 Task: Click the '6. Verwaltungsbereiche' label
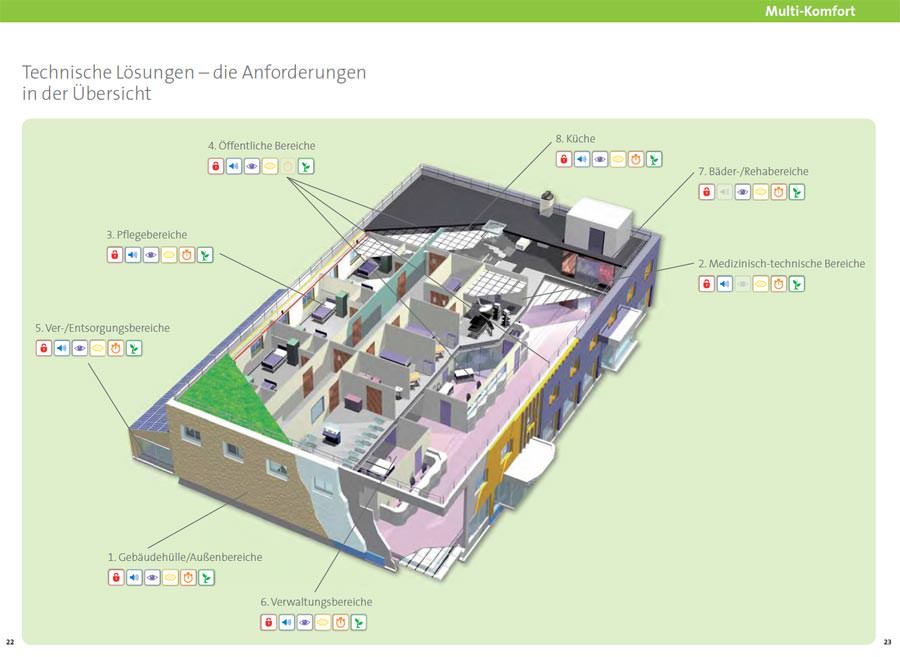pos(316,602)
